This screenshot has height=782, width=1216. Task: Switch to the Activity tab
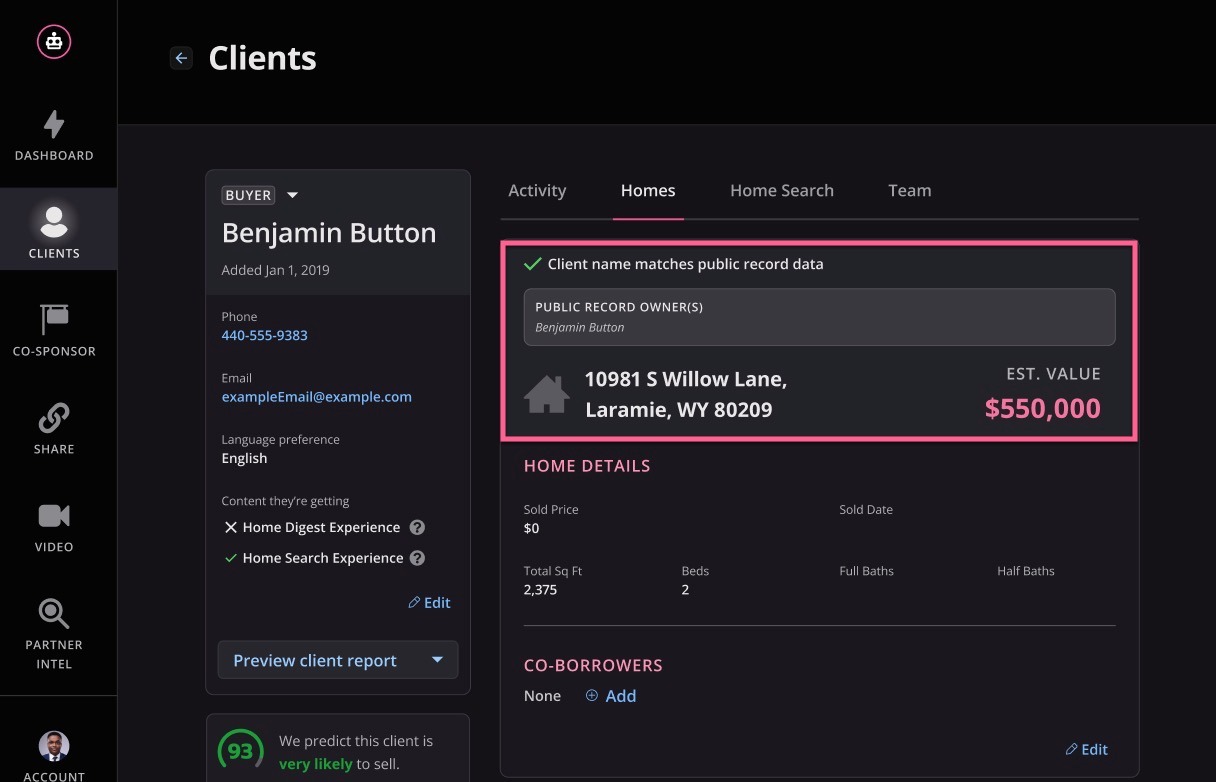537,190
